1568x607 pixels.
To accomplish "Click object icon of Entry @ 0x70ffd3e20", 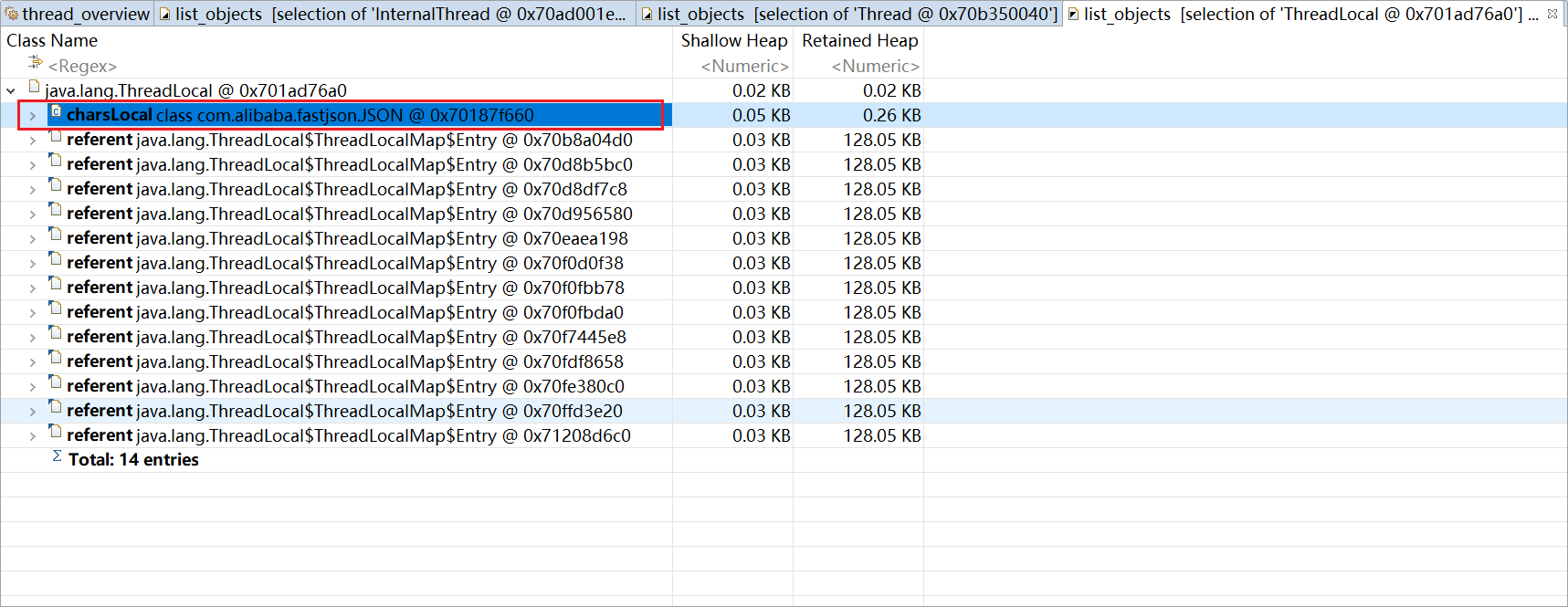I will click(x=56, y=407).
